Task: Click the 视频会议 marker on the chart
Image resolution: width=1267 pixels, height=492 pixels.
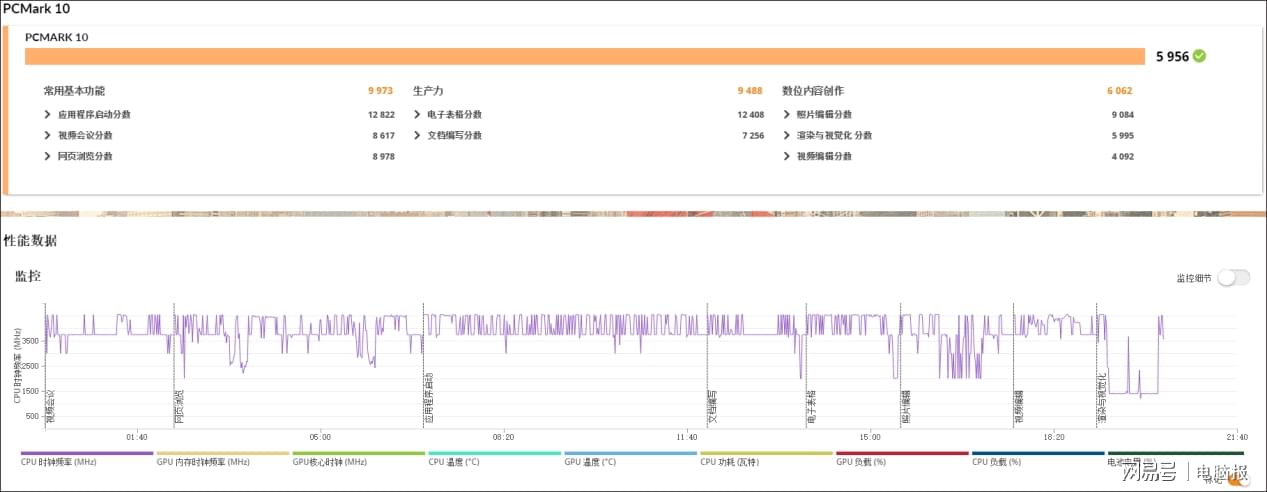Action: (x=51, y=405)
